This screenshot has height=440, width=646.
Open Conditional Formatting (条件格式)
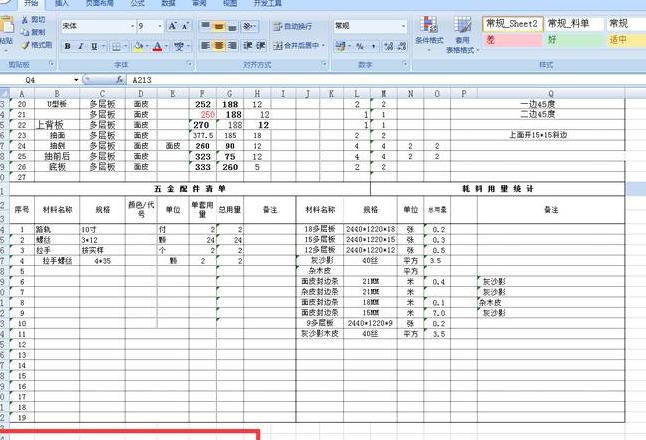[x=429, y=33]
